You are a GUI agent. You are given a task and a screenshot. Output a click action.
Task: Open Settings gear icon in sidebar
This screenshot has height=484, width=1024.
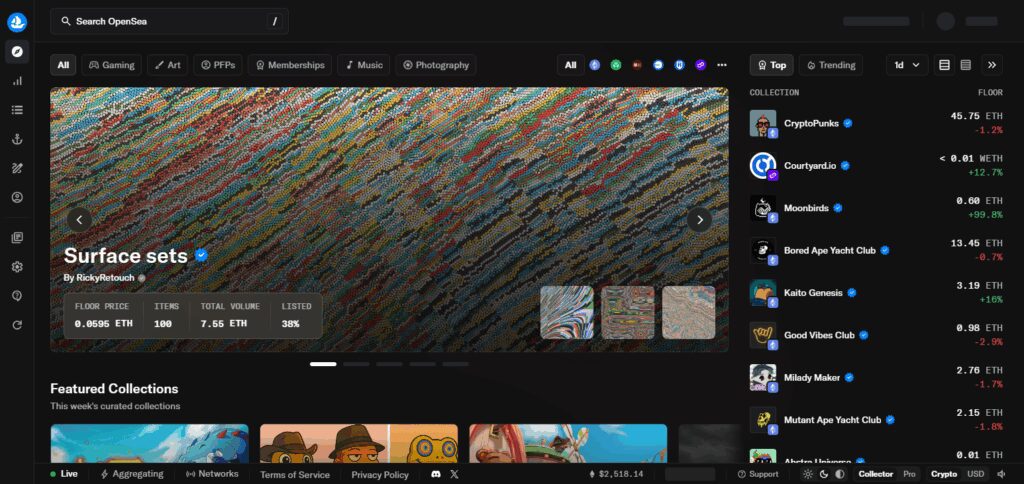[17, 266]
